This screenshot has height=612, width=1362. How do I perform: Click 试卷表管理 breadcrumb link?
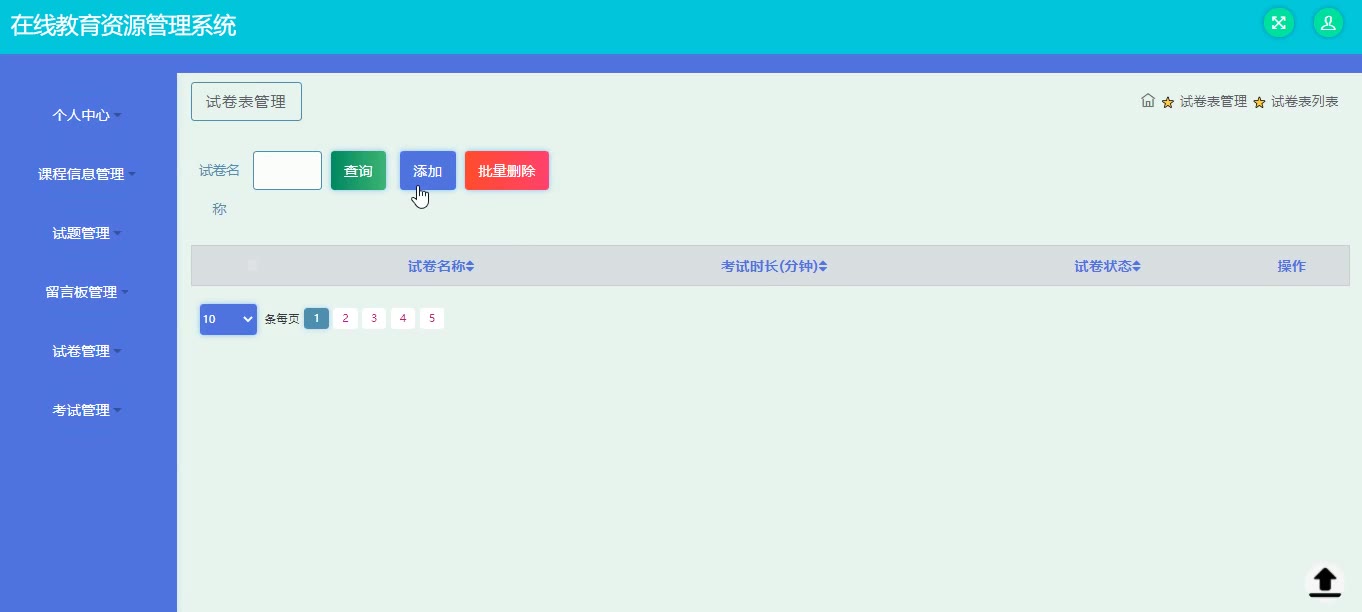pos(1213,101)
